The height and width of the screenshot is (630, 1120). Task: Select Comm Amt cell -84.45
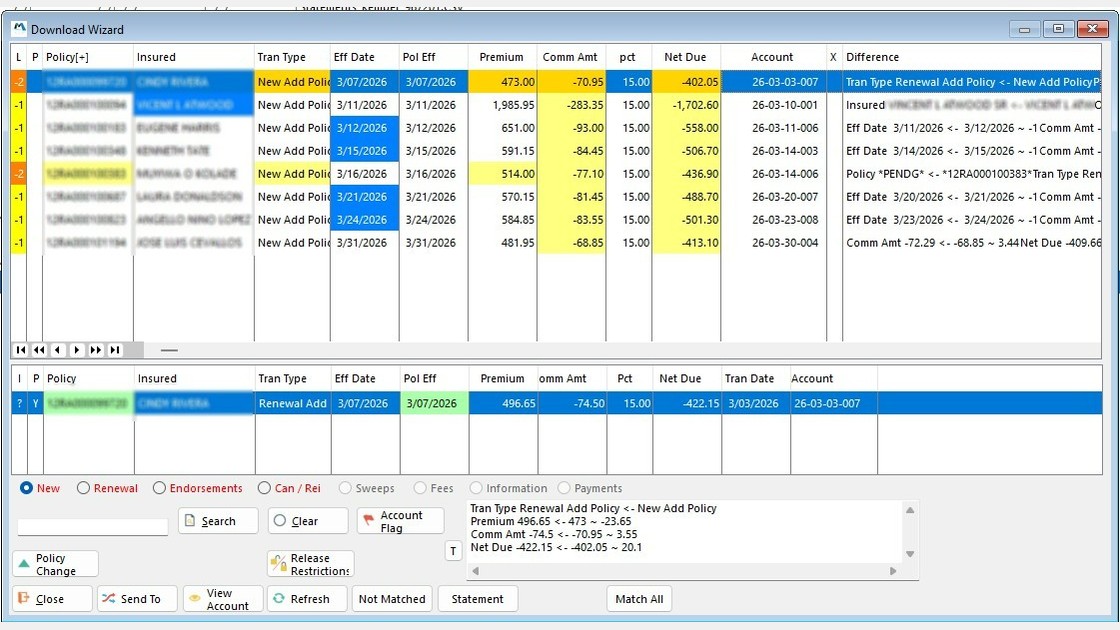pos(571,151)
